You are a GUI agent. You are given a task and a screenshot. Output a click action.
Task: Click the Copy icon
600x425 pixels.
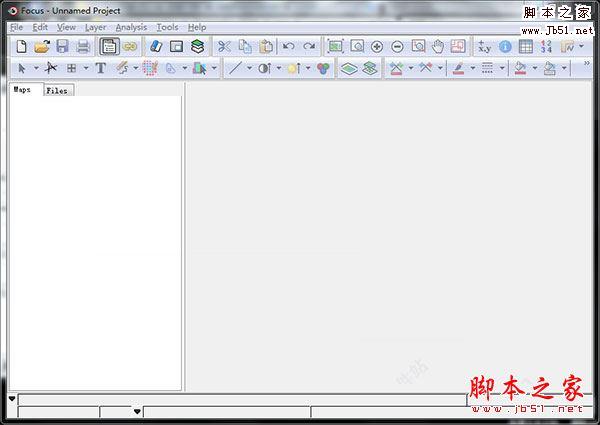[245, 47]
